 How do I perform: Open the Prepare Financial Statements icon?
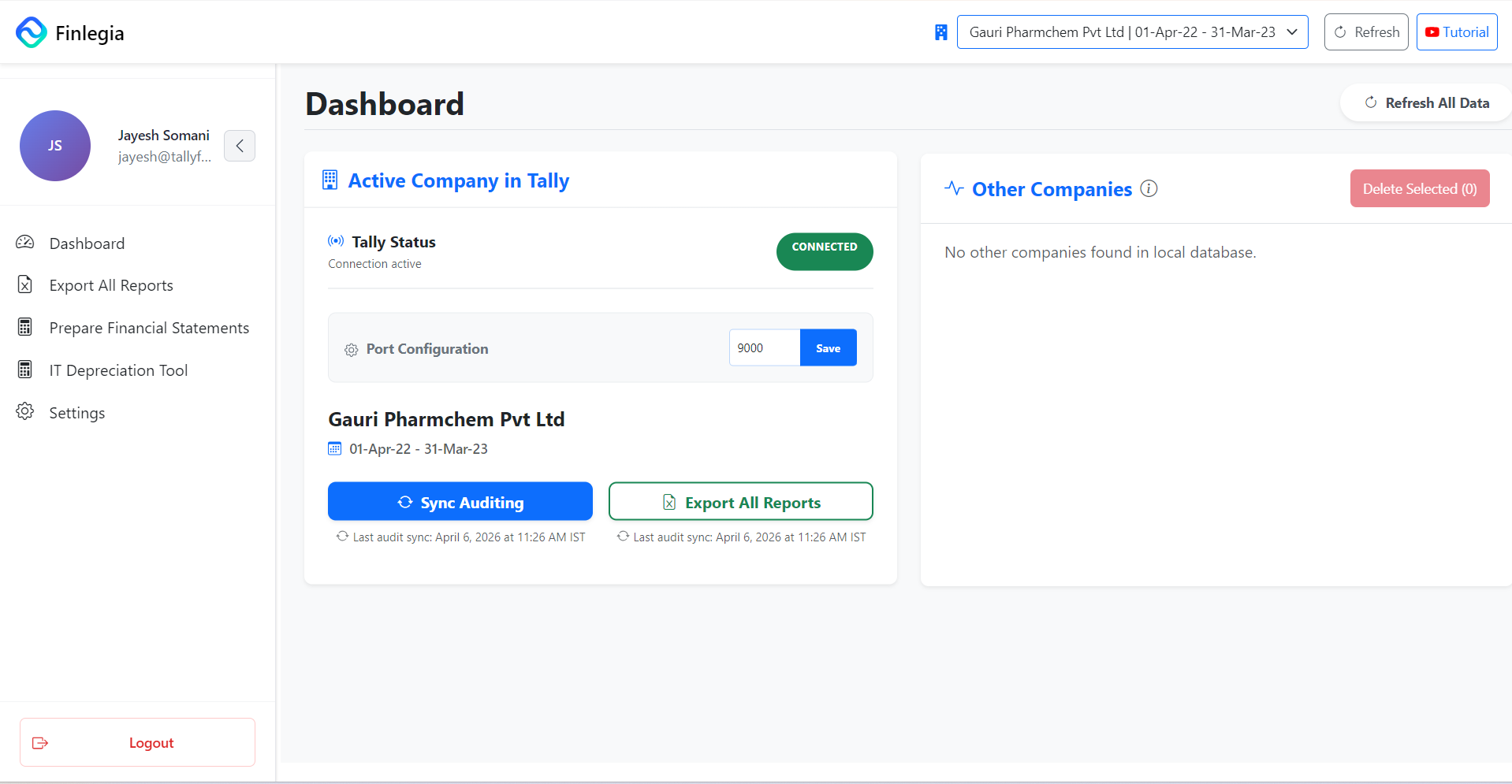24,327
